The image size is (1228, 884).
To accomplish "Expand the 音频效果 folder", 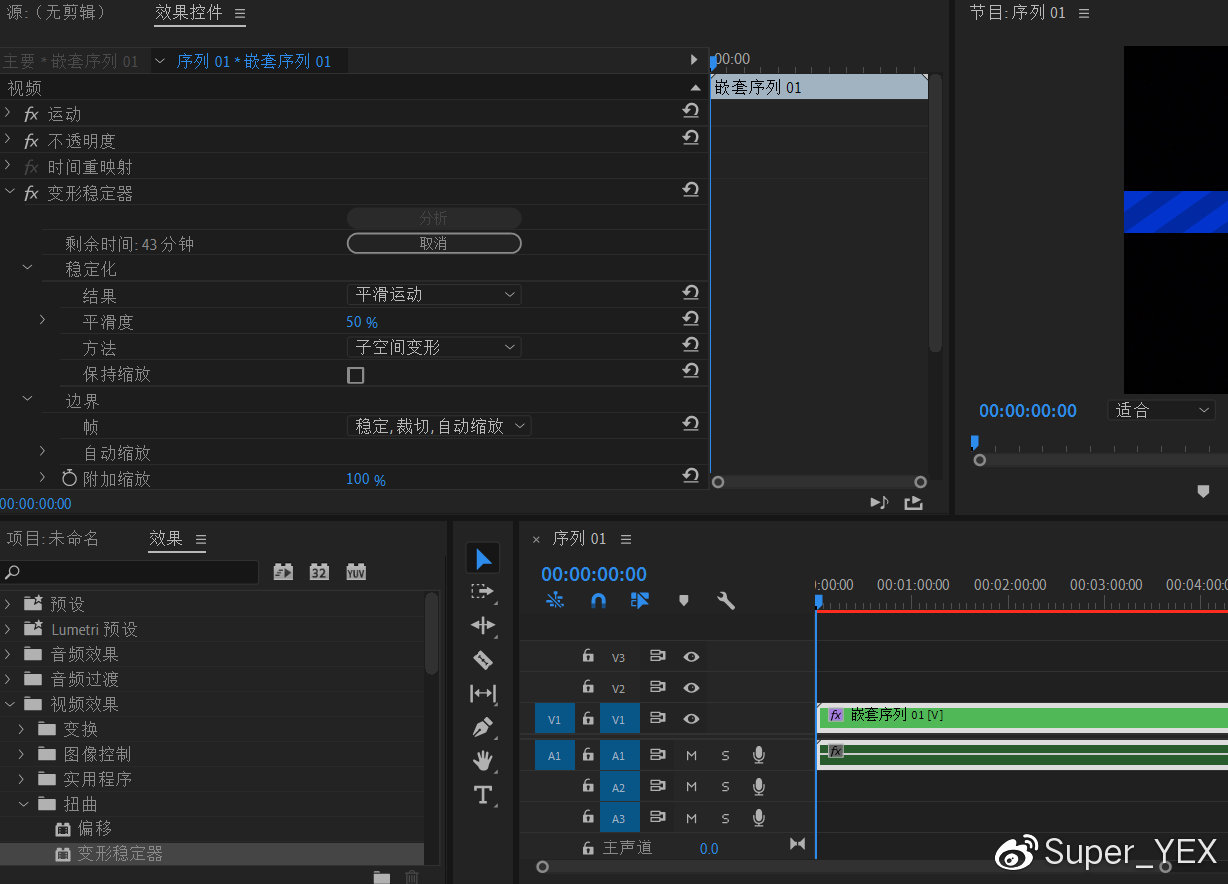I will pyautogui.click(x=10, y=654).
